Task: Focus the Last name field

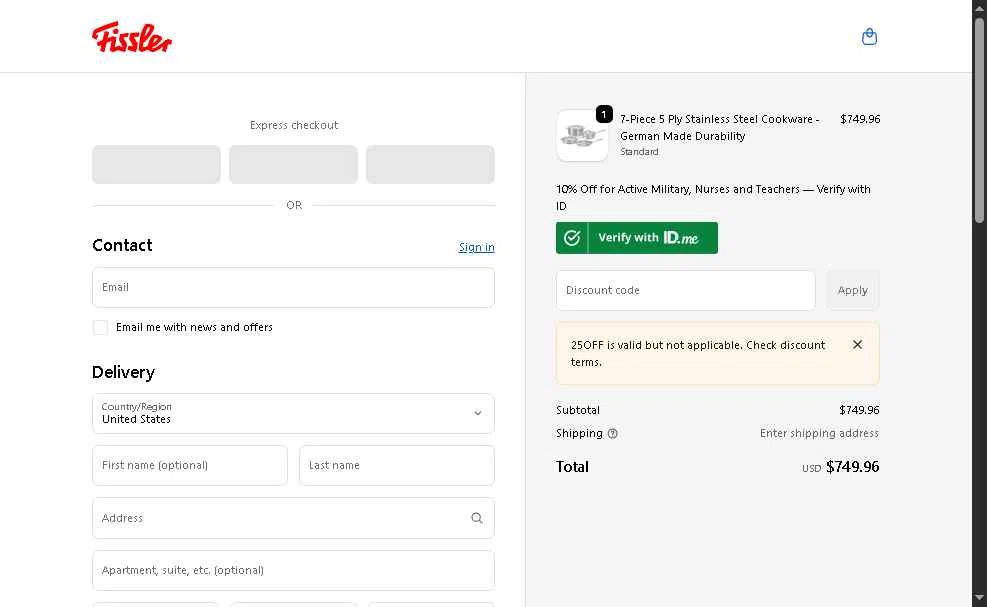Action: (x=397, y=465)
